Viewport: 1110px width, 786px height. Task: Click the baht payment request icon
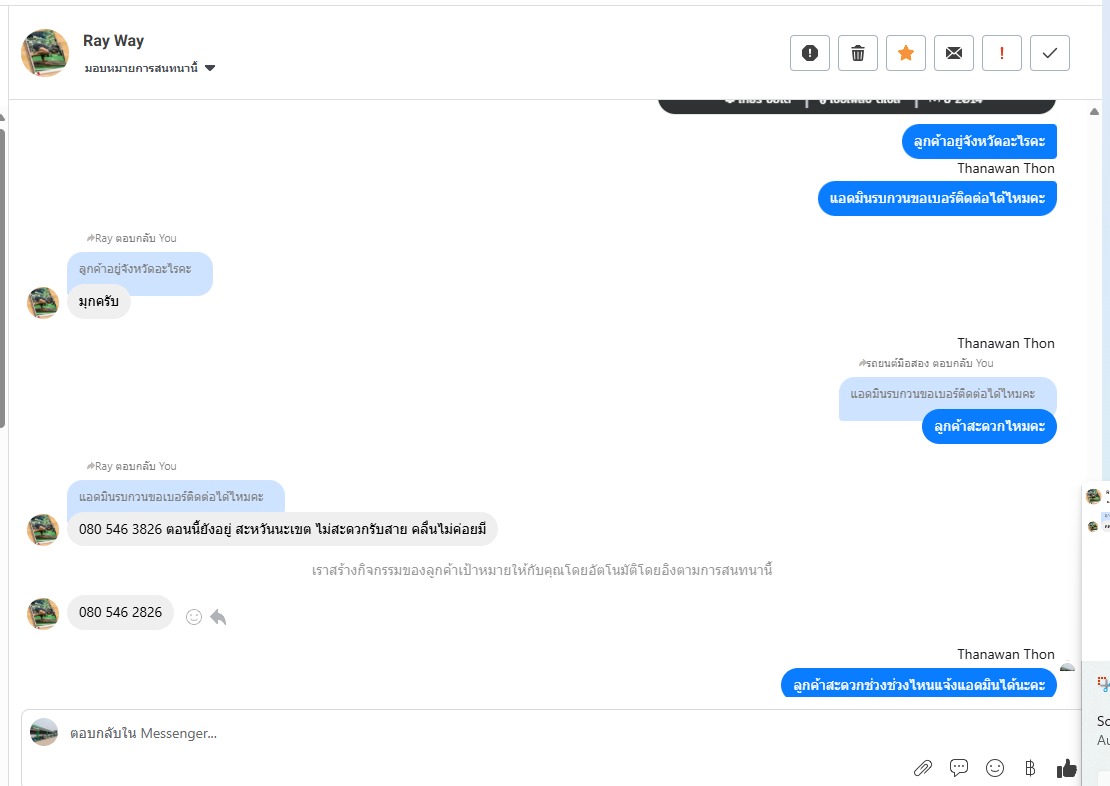click(1030, 768)
